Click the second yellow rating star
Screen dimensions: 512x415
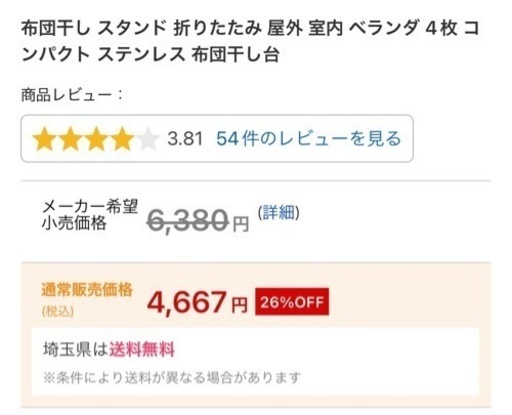point(70,139)
